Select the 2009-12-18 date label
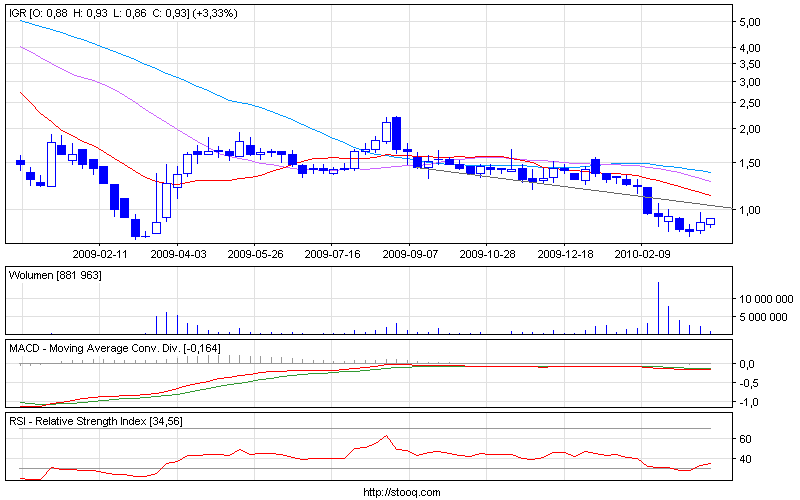 tap(565, 254)
